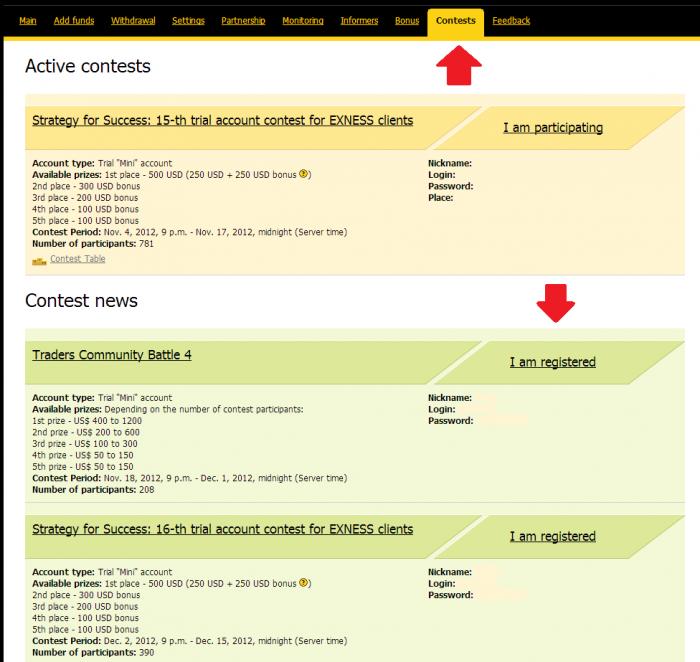Open 16-th trial account contest link

pyautogui.click(x=222, y=529)
